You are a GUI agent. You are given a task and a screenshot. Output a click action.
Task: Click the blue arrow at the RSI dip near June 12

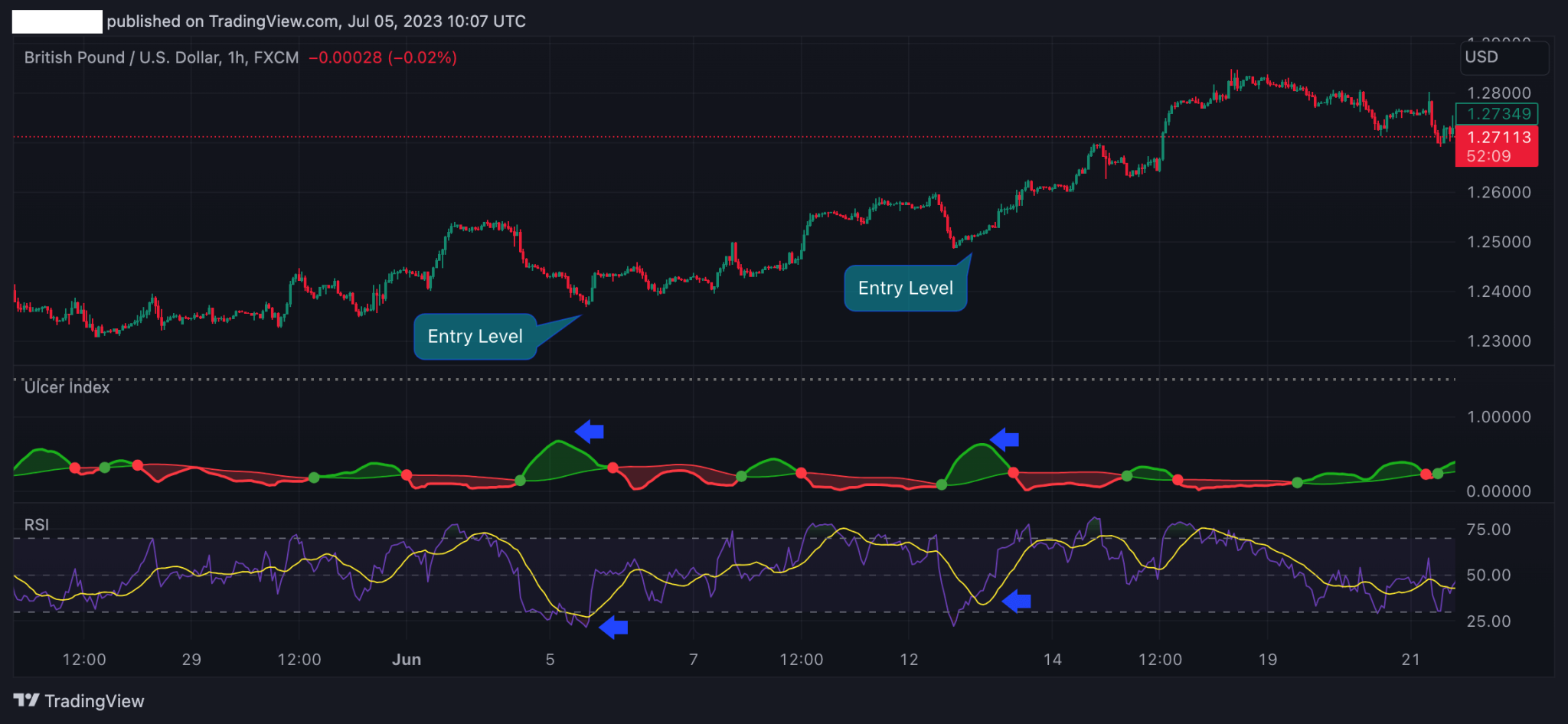pyautogui.click(x=1018, y=602)
